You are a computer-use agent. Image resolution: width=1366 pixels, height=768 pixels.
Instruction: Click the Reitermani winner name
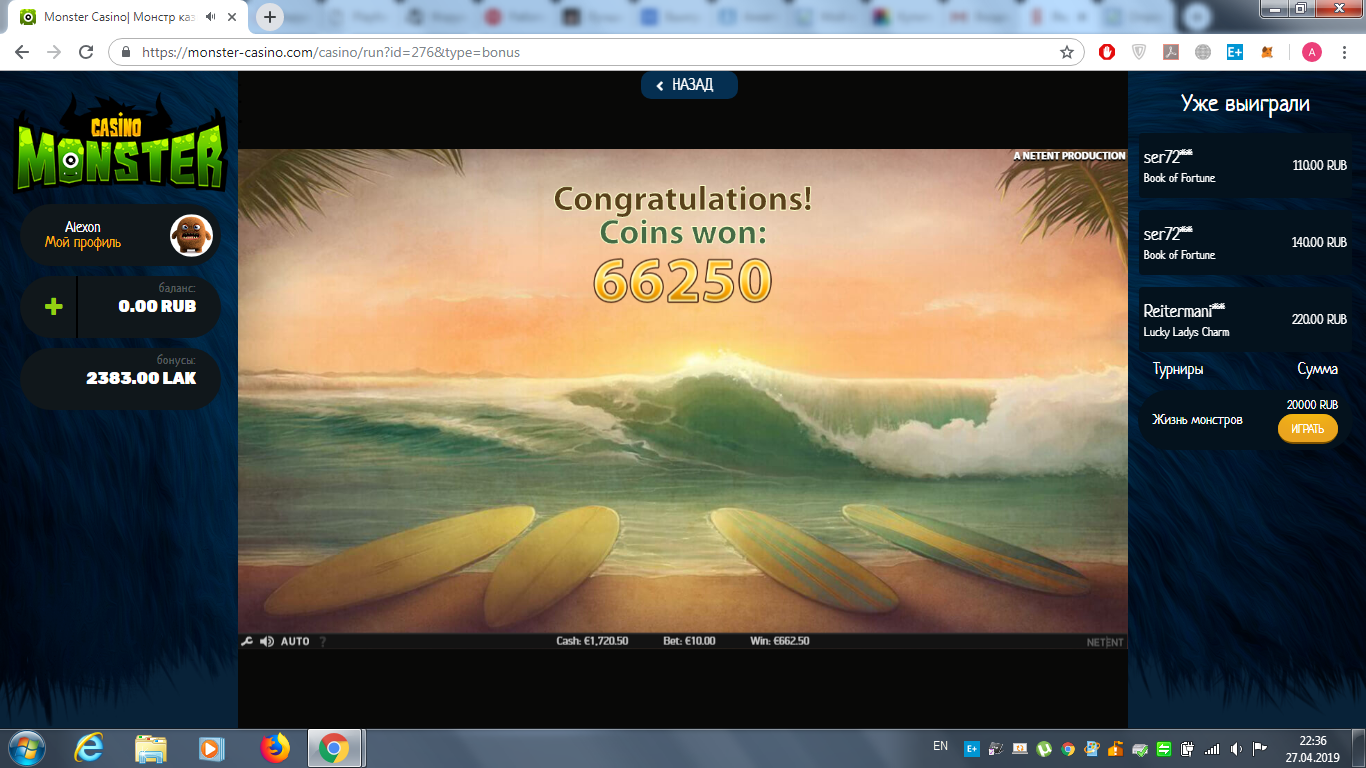click(x=1184, y=311)
